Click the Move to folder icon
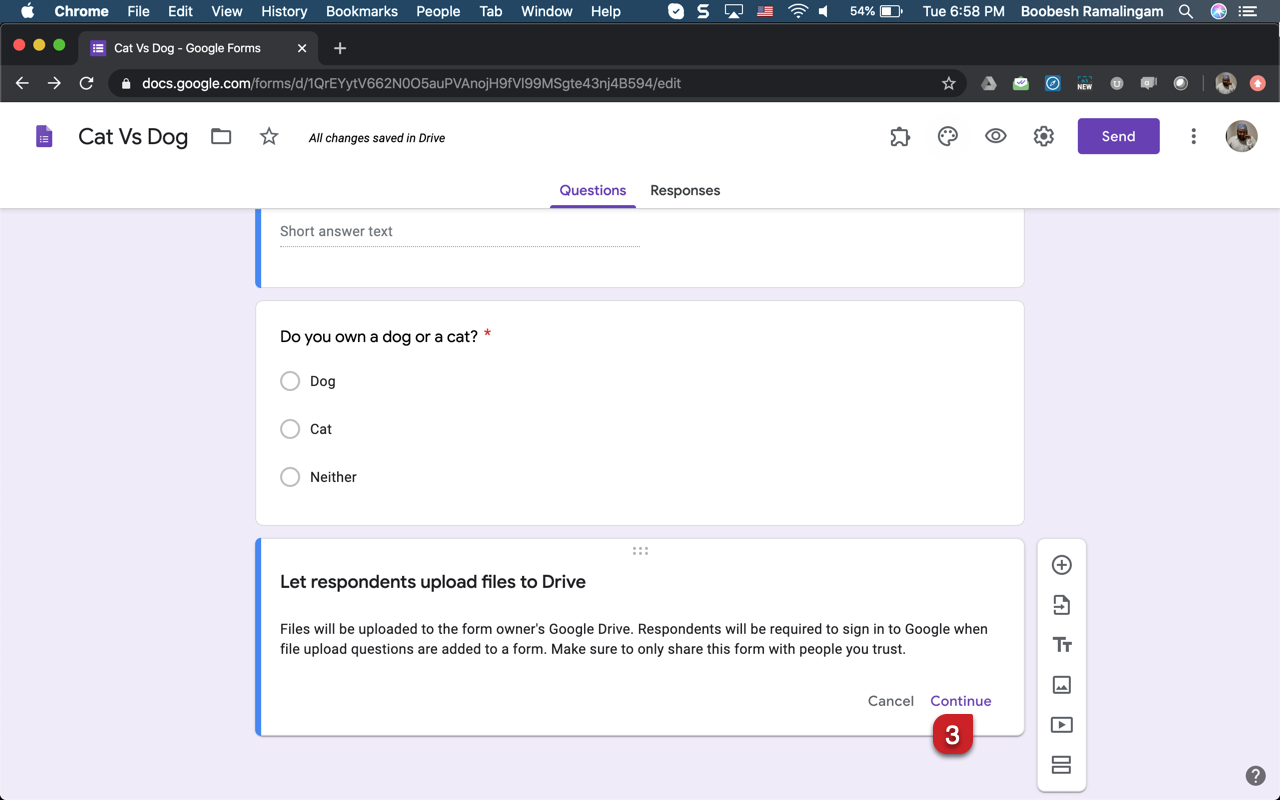This screenshot has width=1280, height=800. pyautogui.click(x=221, y=137)
